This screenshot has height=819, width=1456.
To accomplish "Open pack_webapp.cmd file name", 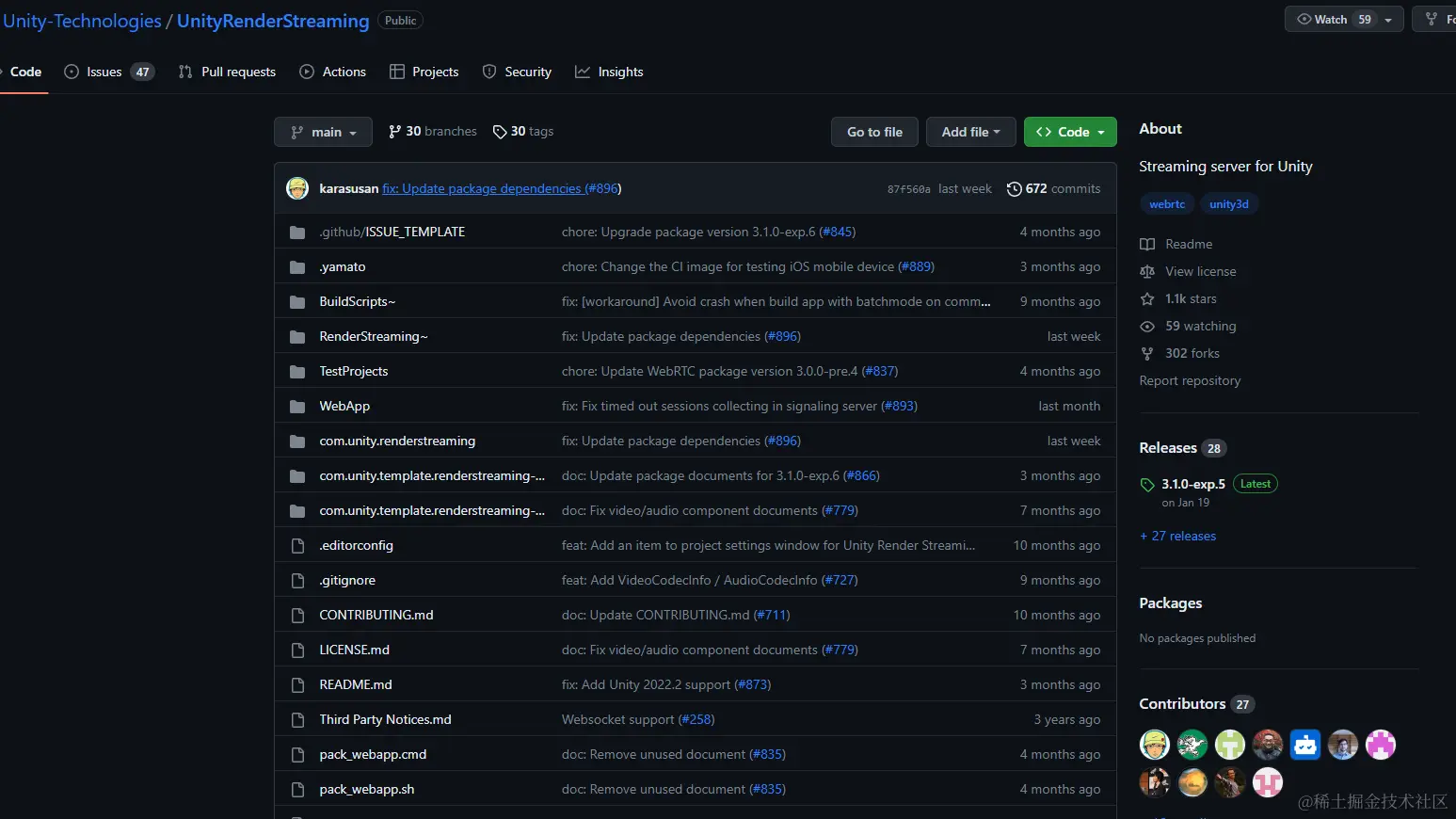I will [373, 755].
